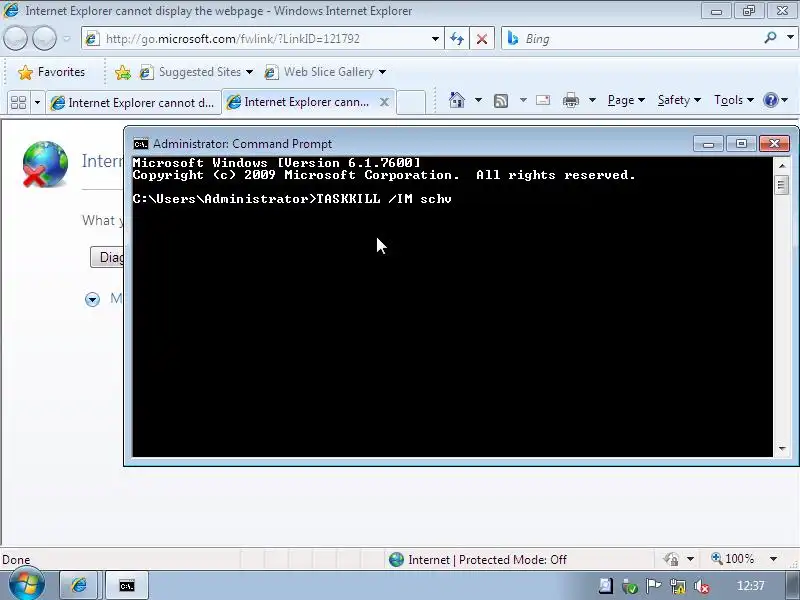Click Internet Protected Mode Off status
The height and width of the screenshot is (600, 800).
coord(477,560)
